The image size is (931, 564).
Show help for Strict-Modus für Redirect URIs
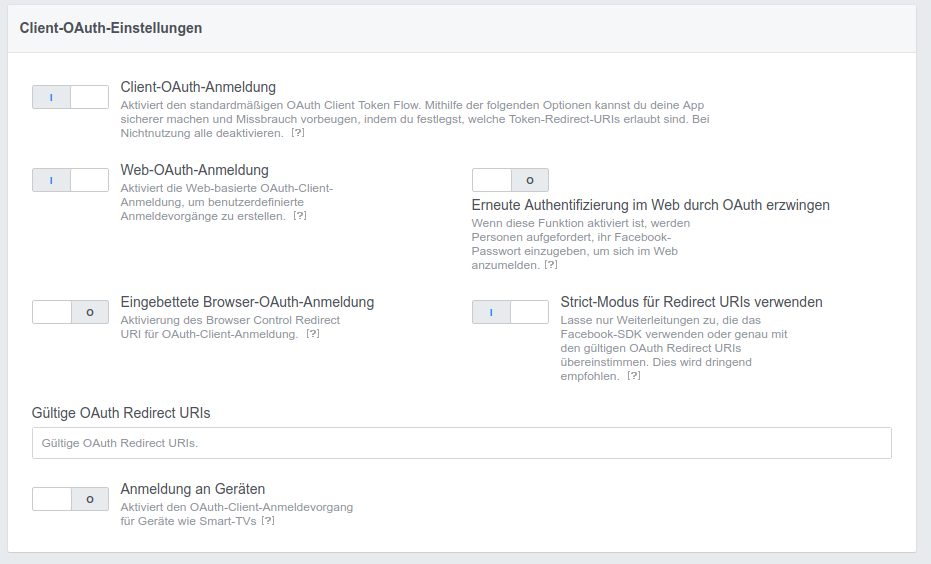tap(634, 376)
